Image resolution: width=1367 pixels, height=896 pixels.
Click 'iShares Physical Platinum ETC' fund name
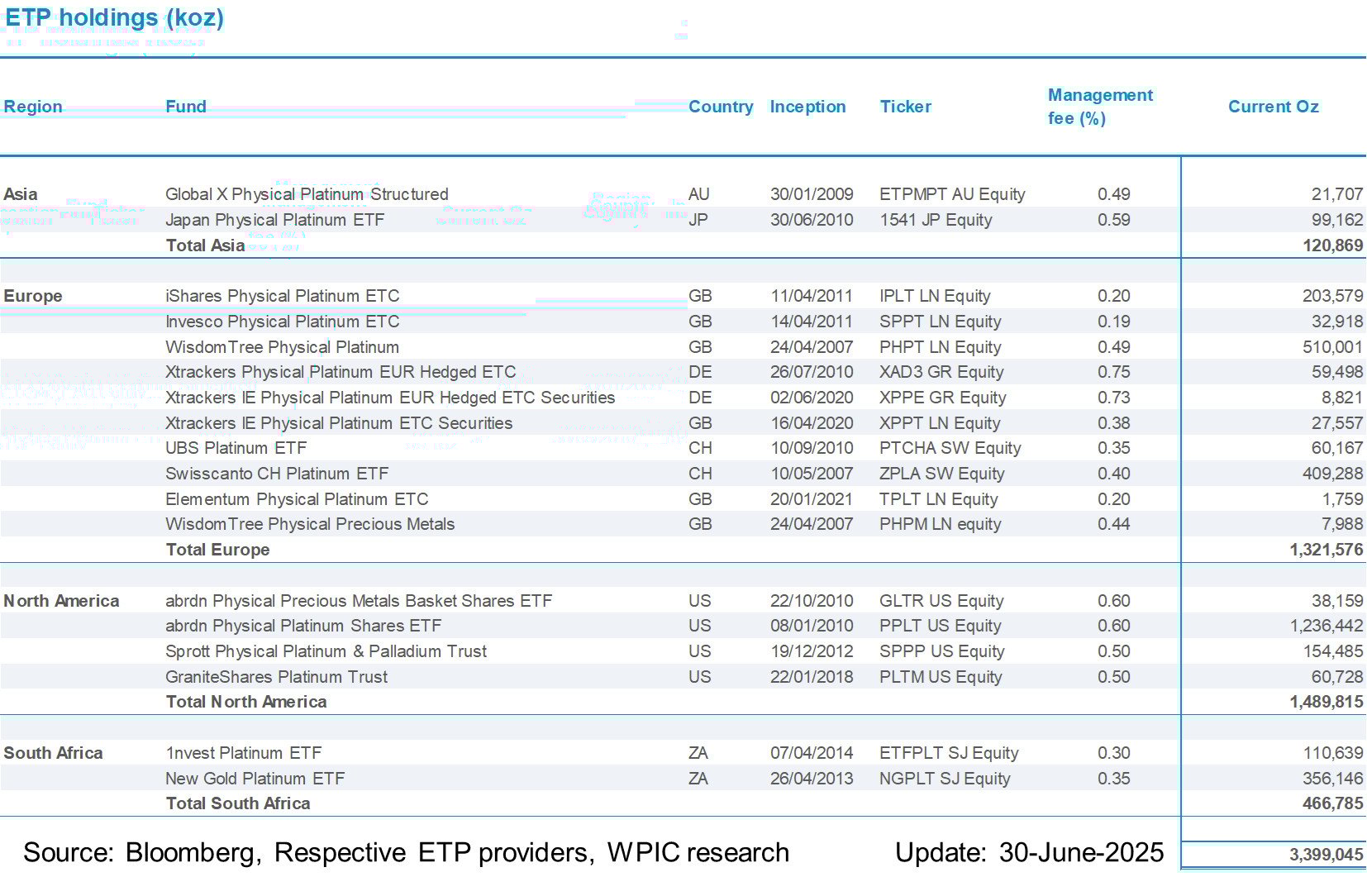pos(282,296)
